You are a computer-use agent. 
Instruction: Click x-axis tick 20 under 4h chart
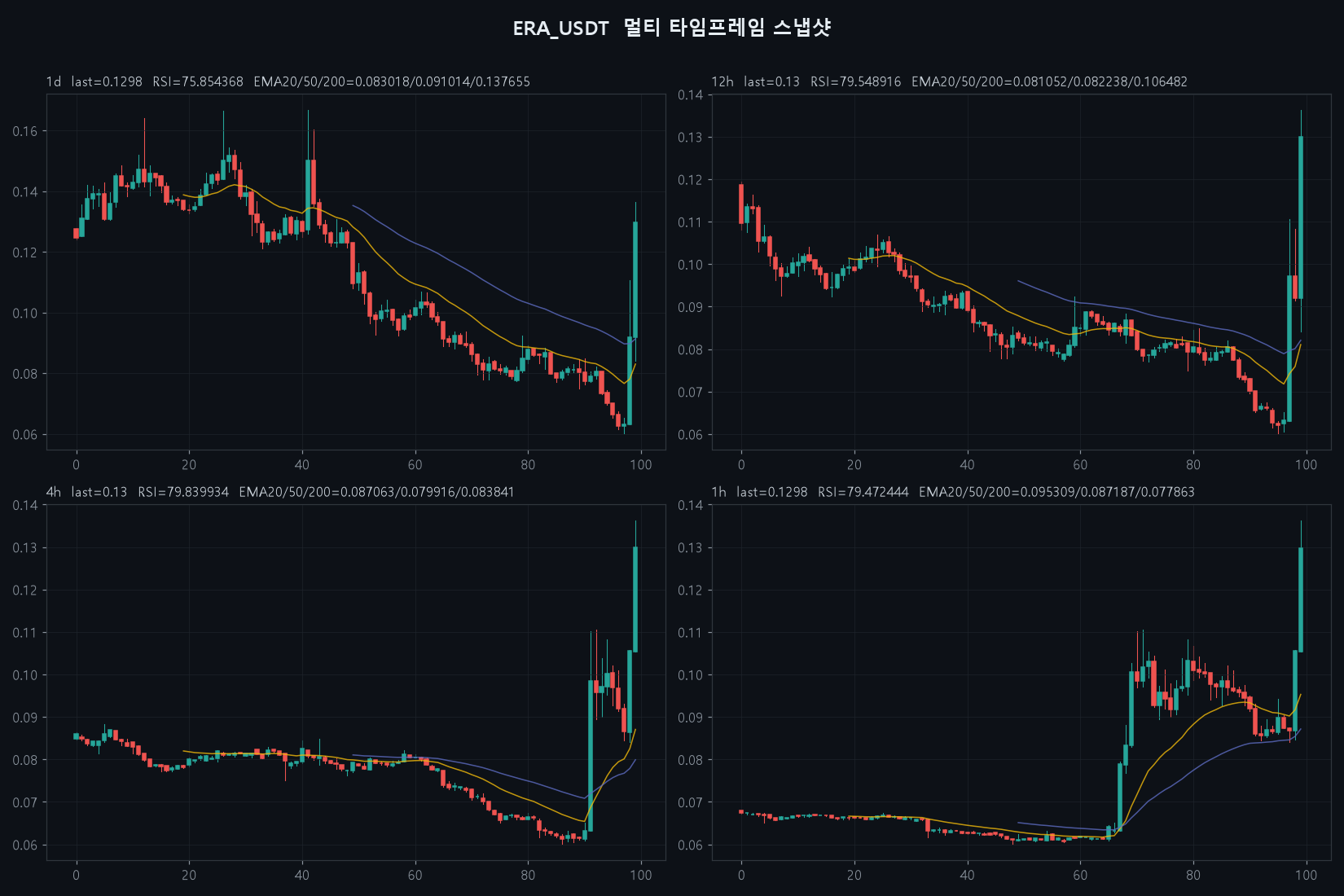tap(189, 876)
